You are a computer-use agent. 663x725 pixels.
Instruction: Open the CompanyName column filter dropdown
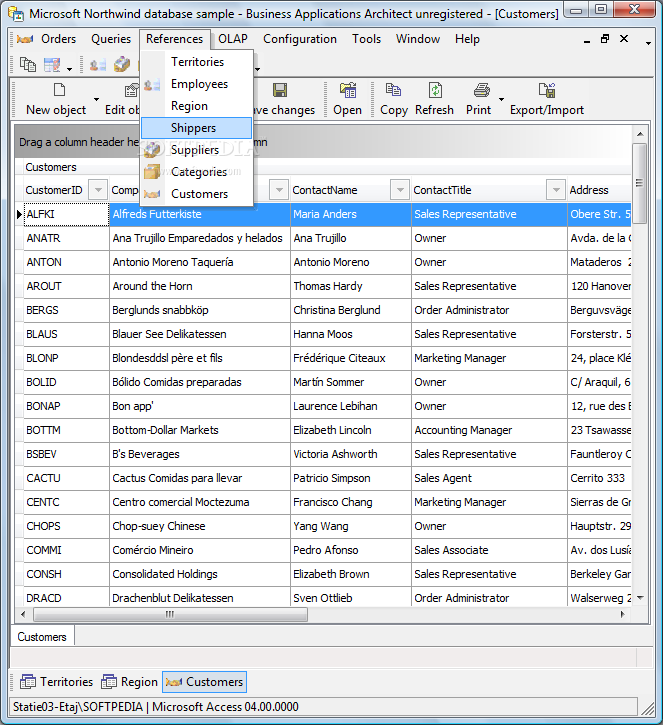click(279, 190)
